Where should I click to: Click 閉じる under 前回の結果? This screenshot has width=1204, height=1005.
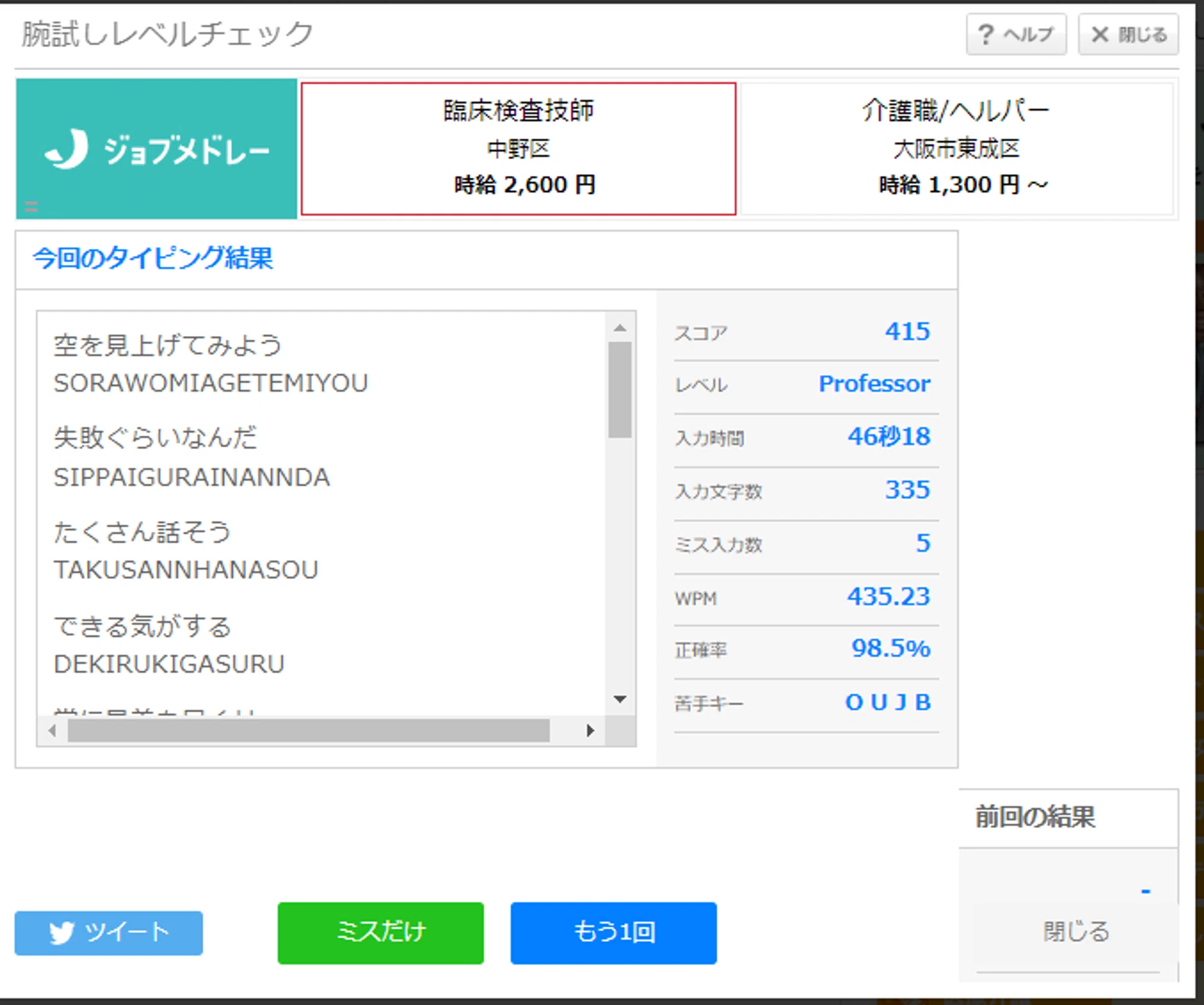pos(1076,932)
